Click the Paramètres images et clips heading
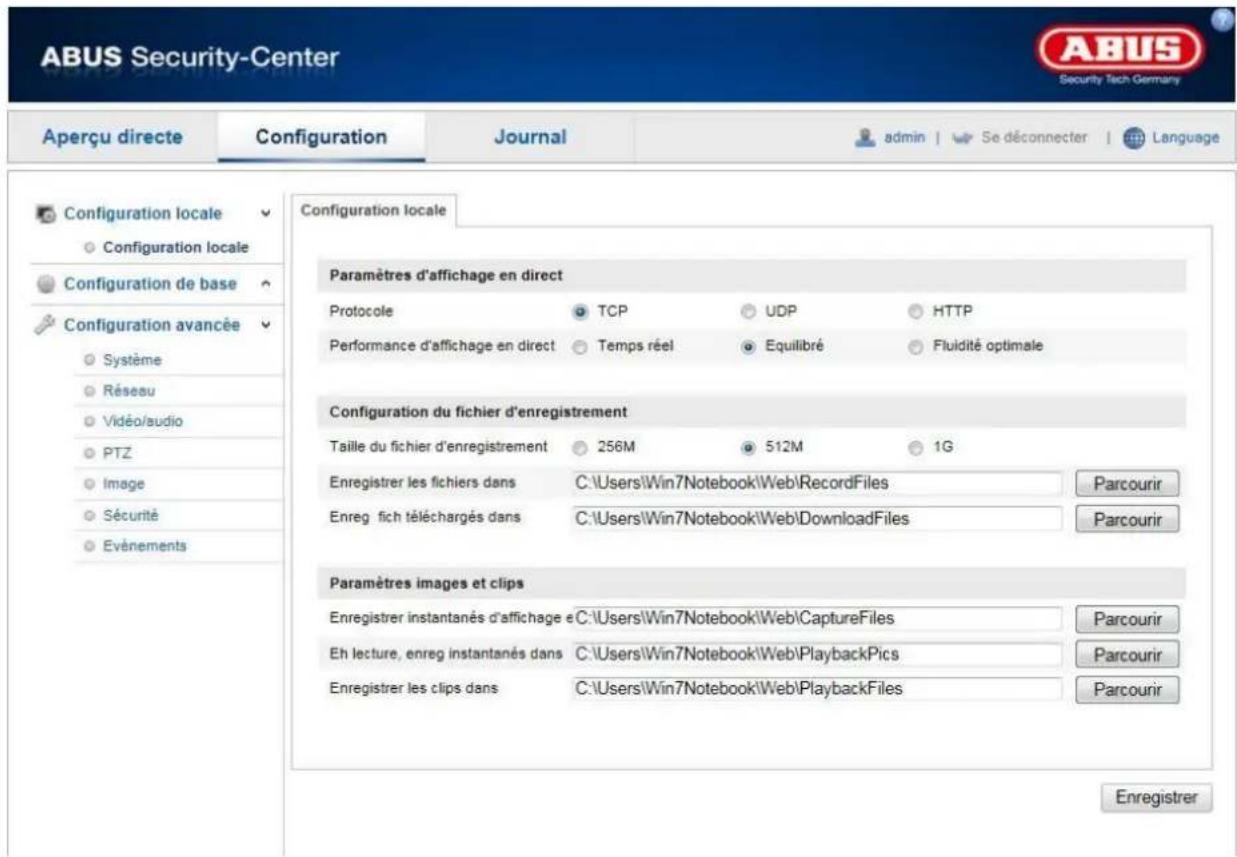Viewport: 1237px width, 857px height. click(426, 583)
